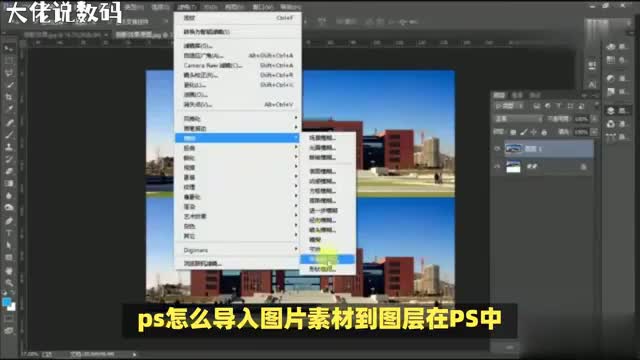
Task: Select the Move tool
Action: point(9,49)
